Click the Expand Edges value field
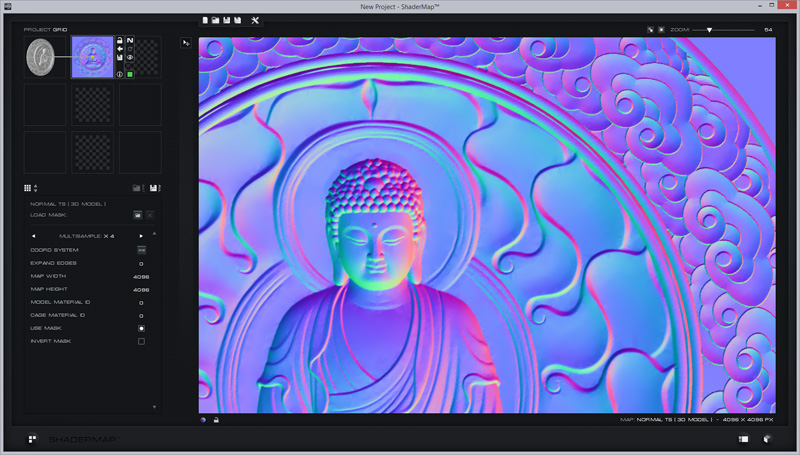800x455 pixels. coord(141,264)
